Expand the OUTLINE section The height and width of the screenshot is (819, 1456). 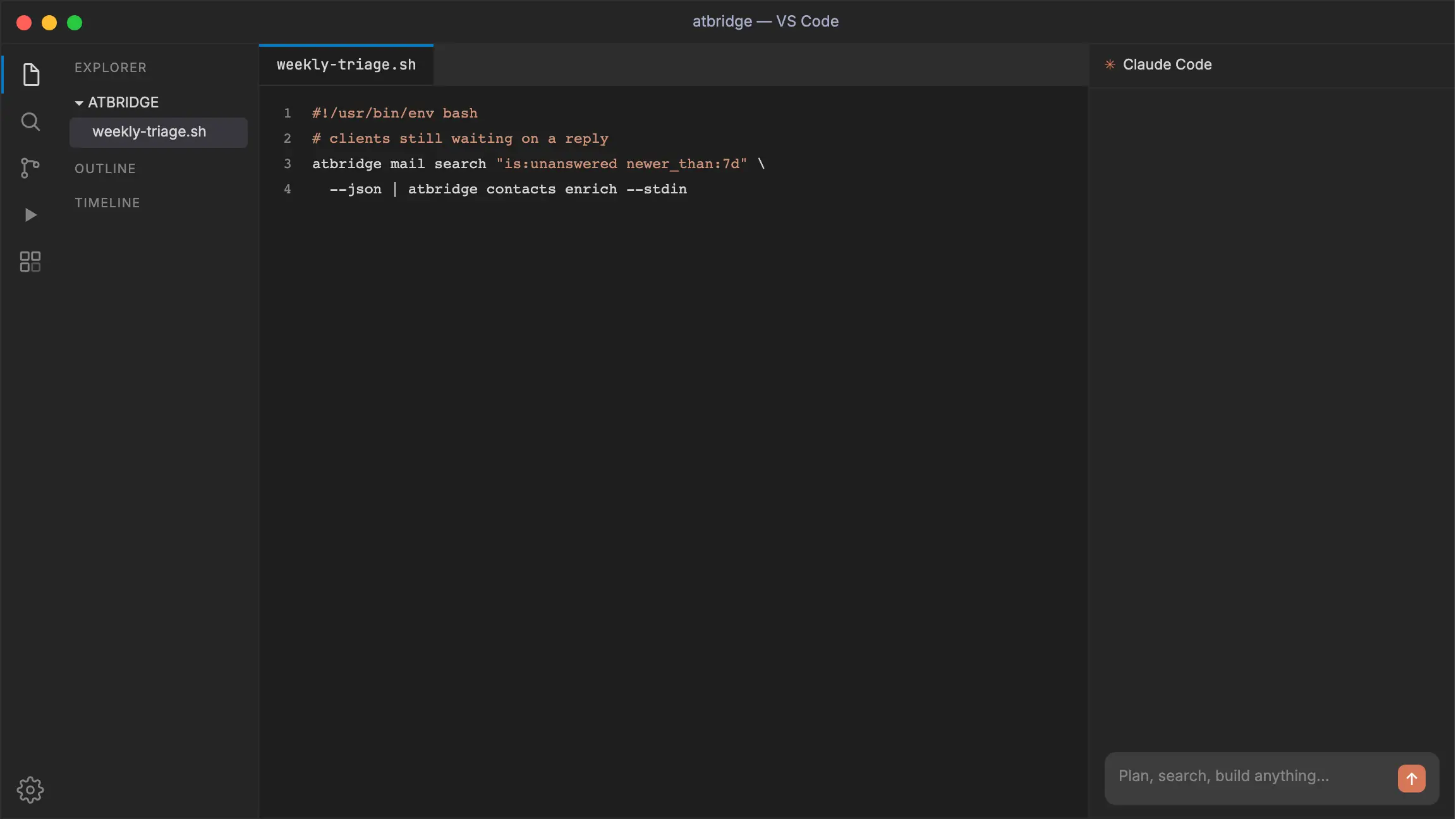coord(105,169)
